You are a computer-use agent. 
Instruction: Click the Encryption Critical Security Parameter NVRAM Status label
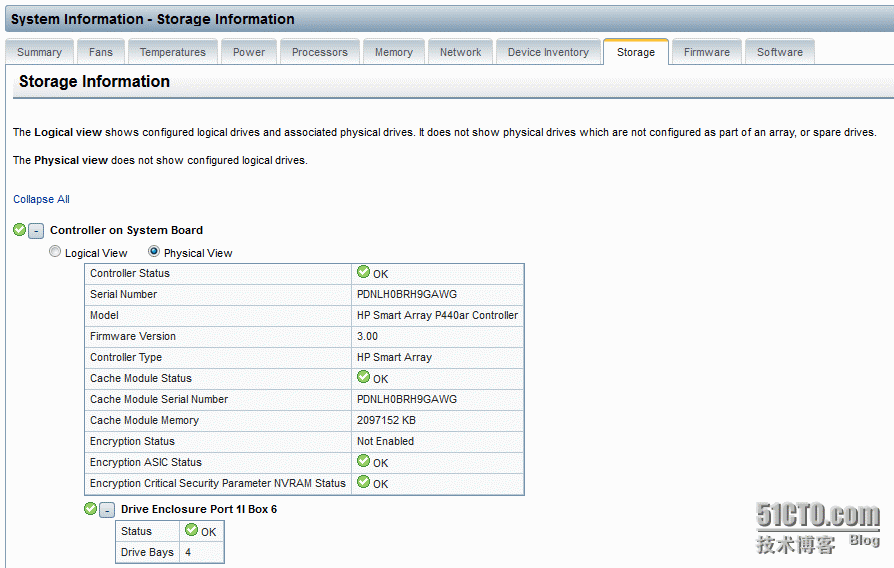pyautogui.click(x=218, y=484)
